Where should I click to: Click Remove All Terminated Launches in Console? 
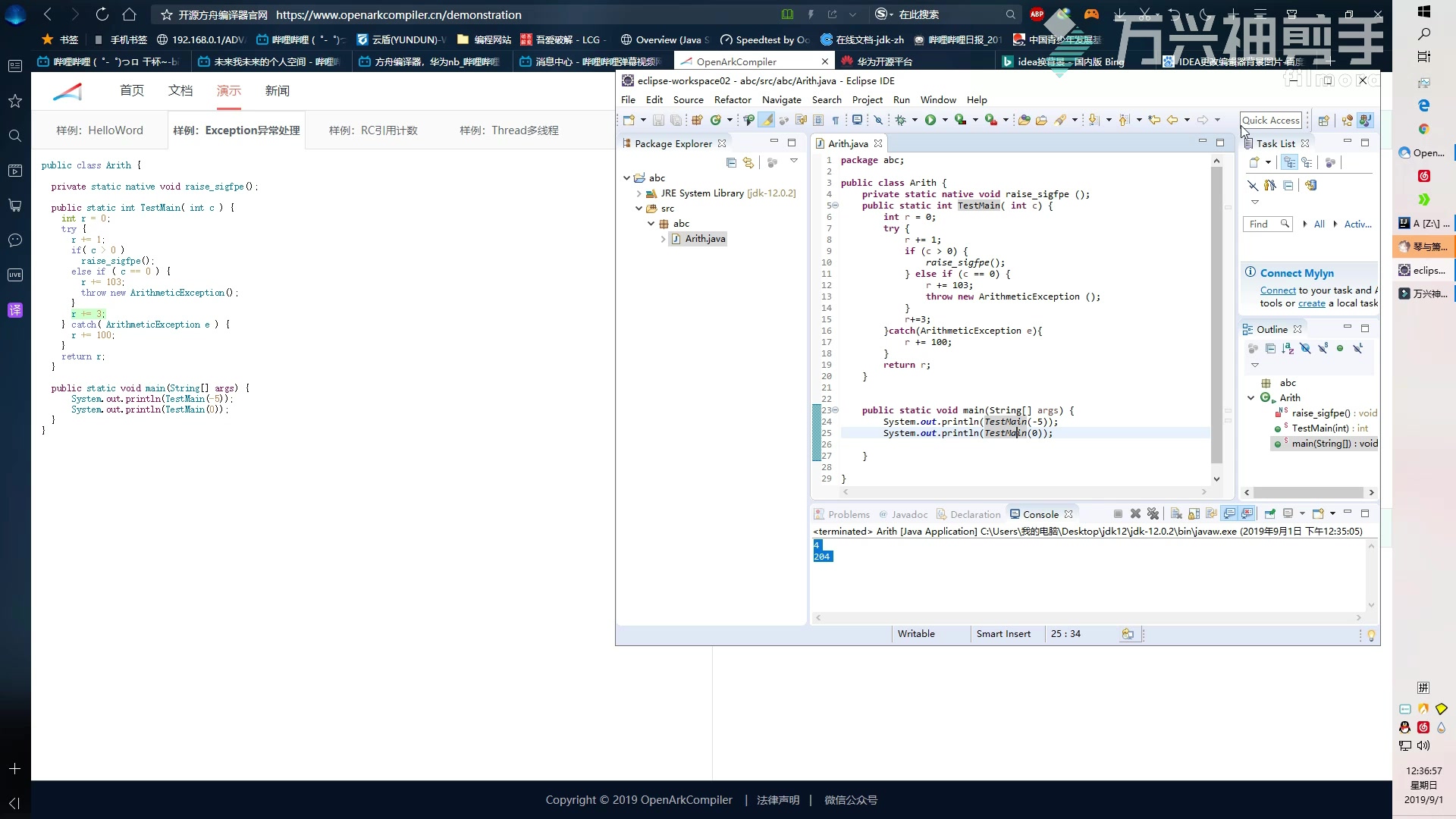[1153, 513]
